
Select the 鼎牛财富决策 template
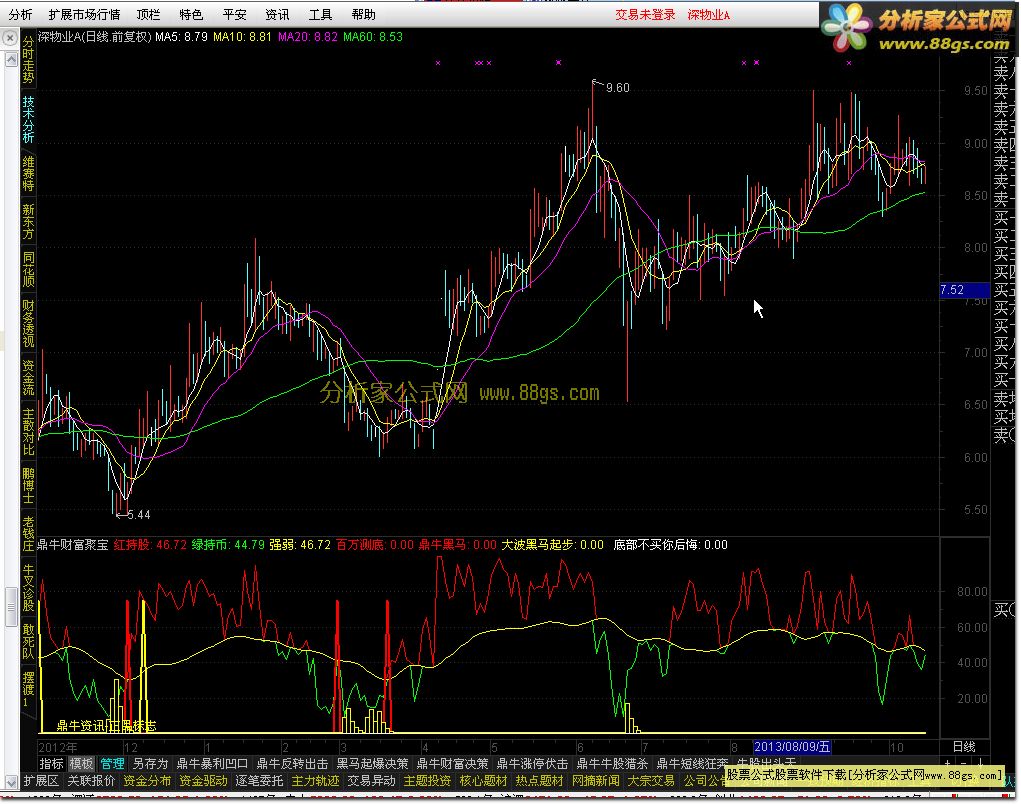pyautogui.click(x=453, y=763)
